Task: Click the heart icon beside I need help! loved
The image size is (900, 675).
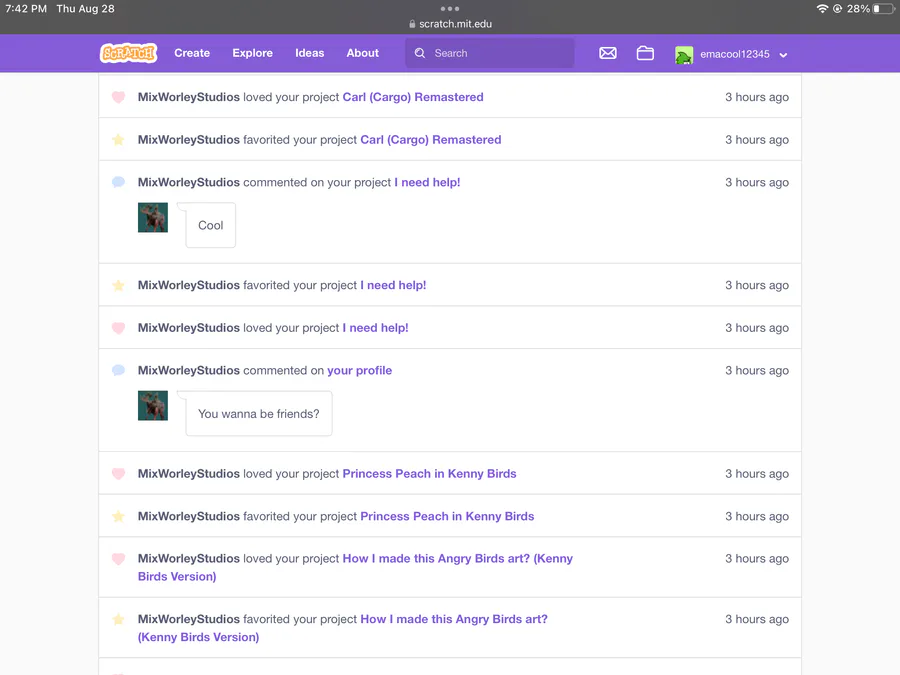Action: pos(118,328)
